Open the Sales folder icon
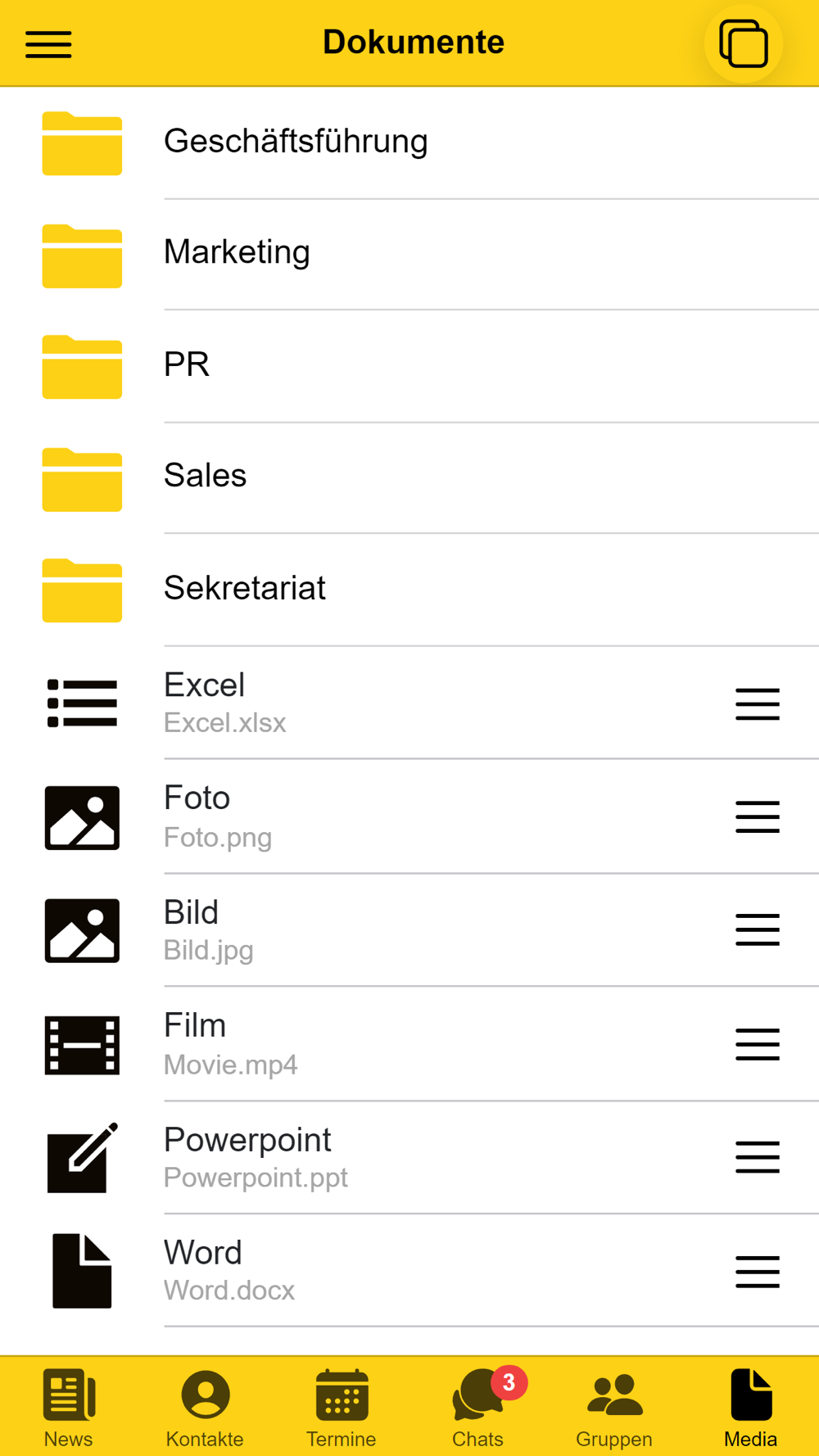 82,479
